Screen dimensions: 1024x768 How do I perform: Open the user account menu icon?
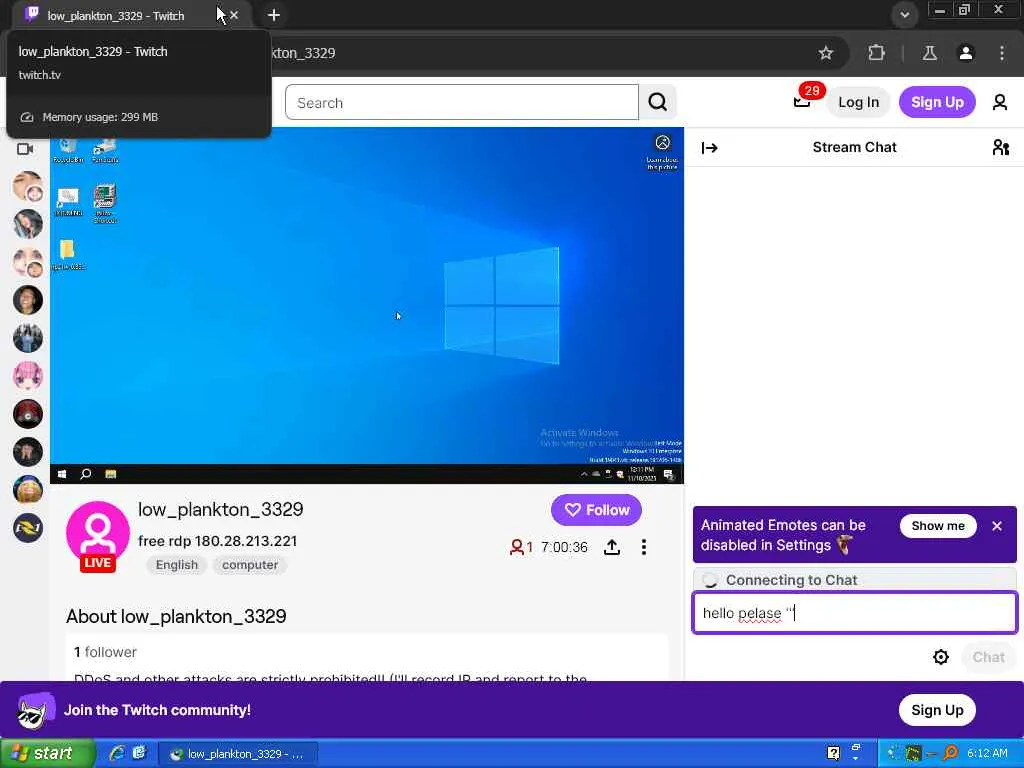(x=1000, y=102)
